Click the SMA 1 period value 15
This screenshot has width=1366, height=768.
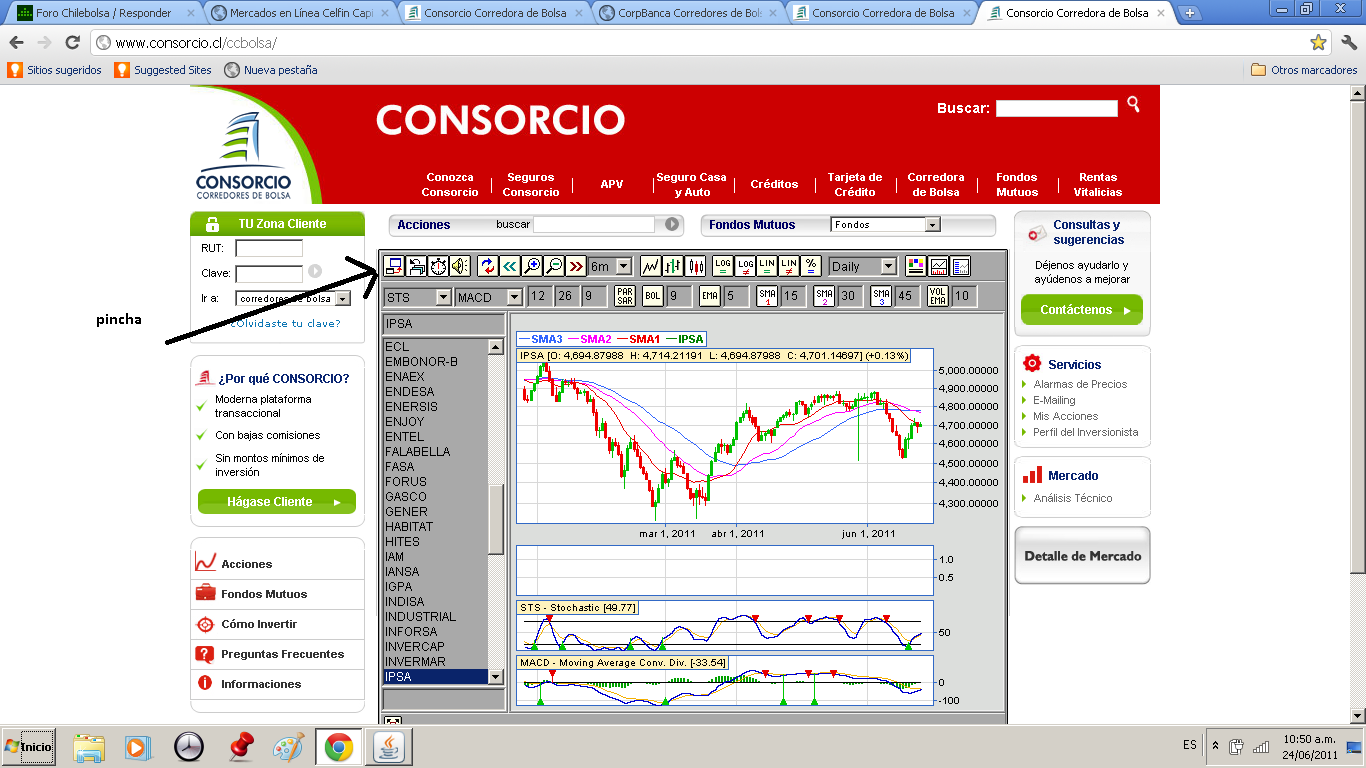(x=791, y=296)
